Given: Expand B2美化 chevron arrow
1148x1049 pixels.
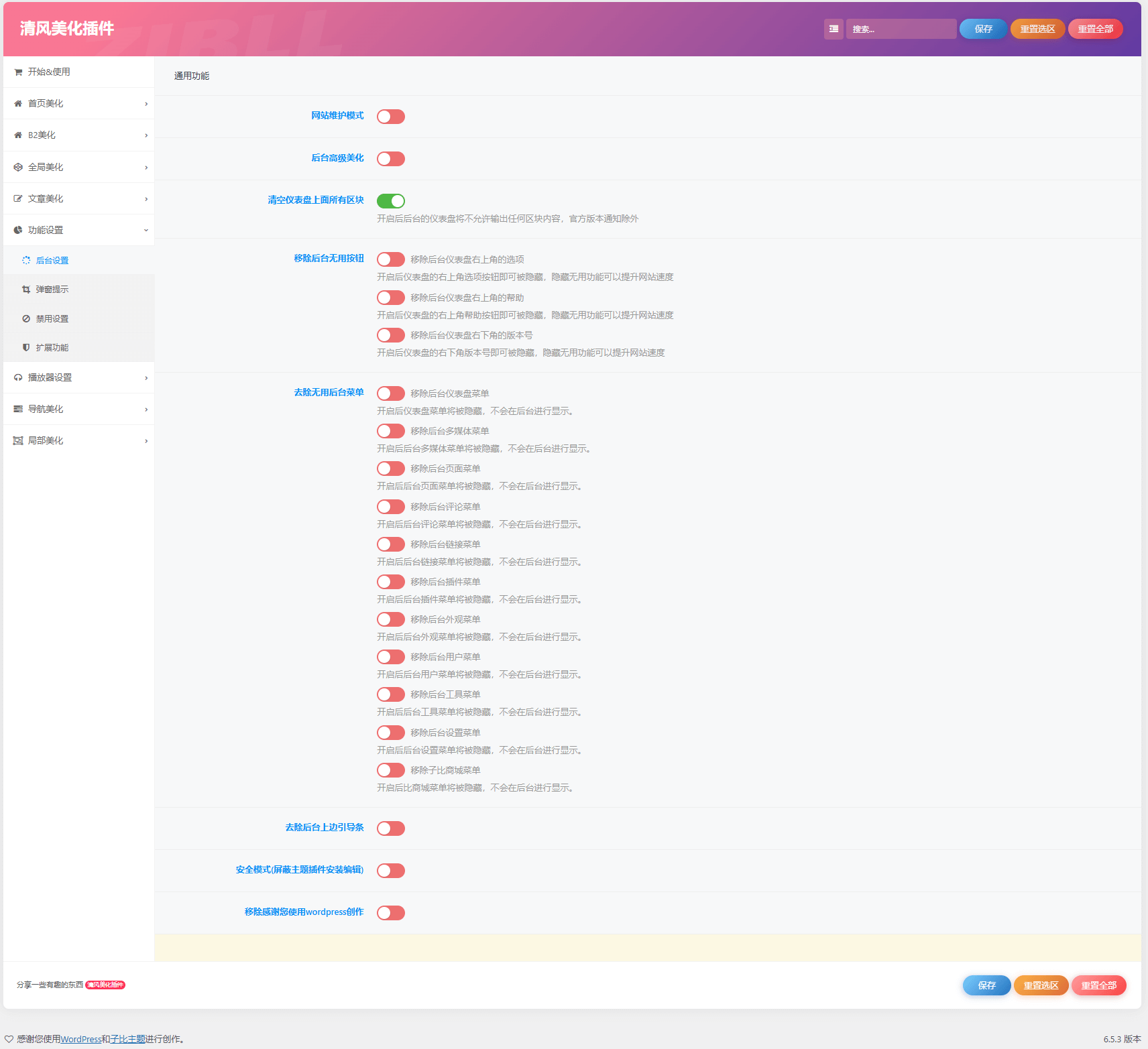Looking at the screenshot, I should pos(146,135).
